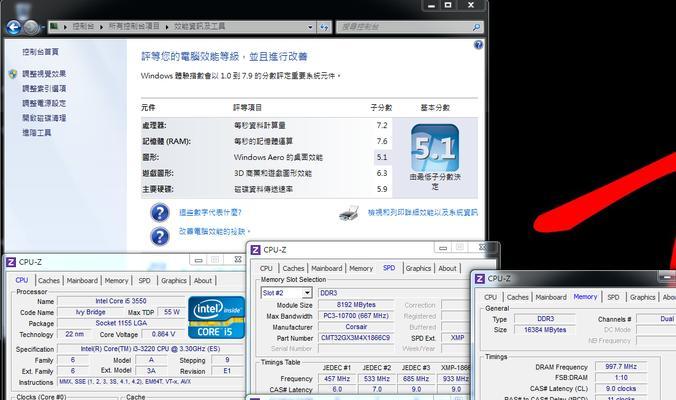
Task: Click the gaming graphics subscore 6.3
Action: coord(382,173)
